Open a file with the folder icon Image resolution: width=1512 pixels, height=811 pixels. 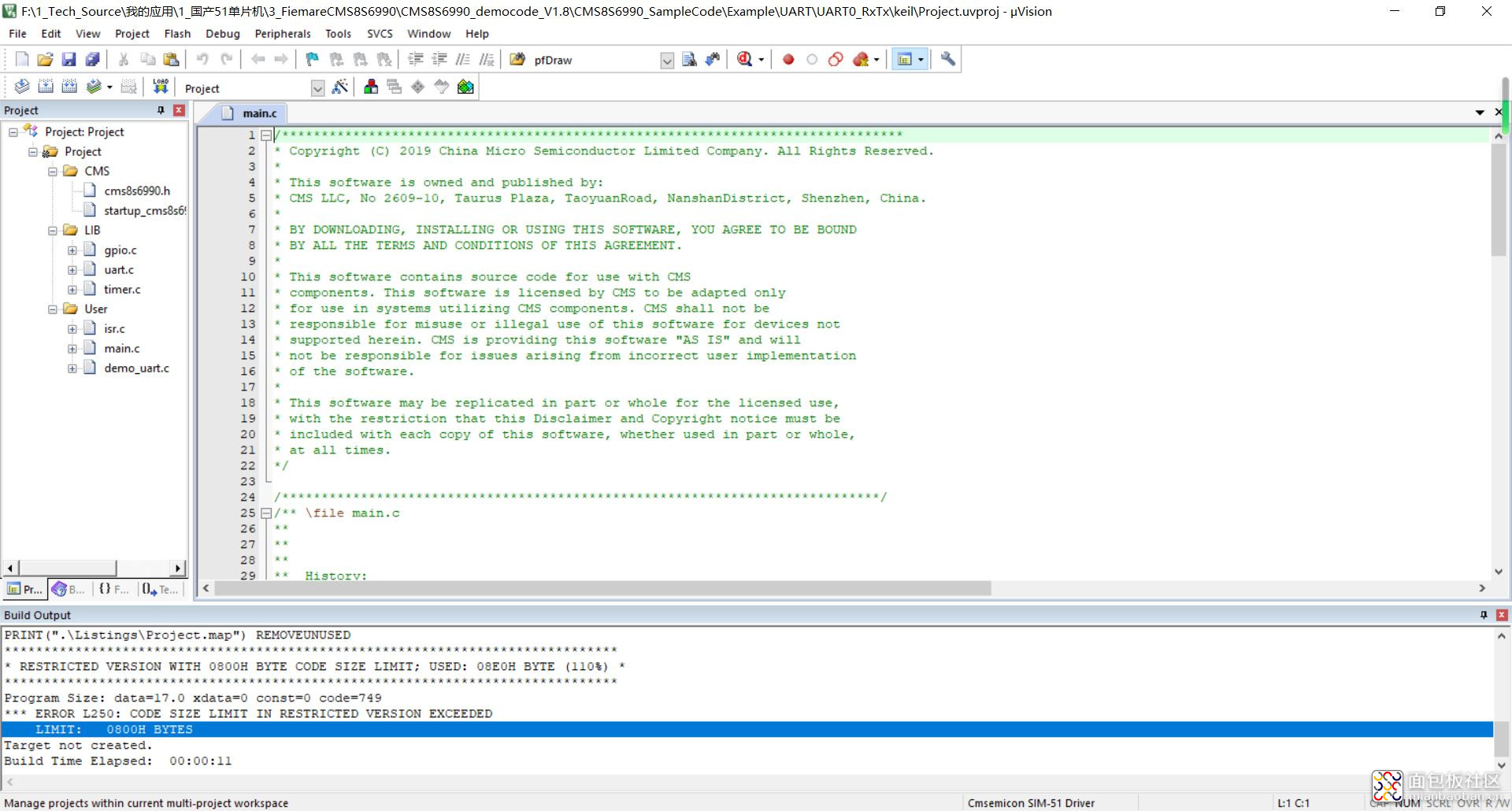[45, 59]
